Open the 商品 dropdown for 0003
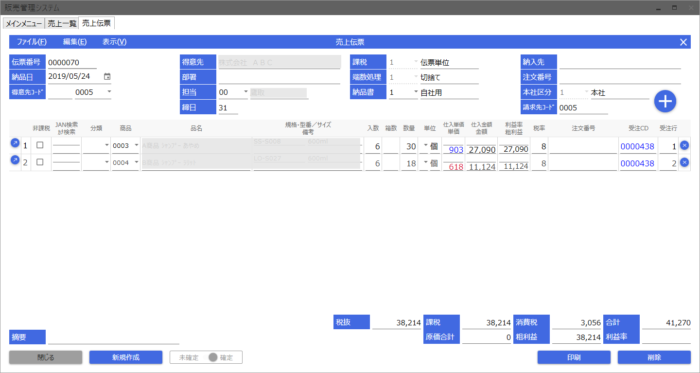 [136, 145]
